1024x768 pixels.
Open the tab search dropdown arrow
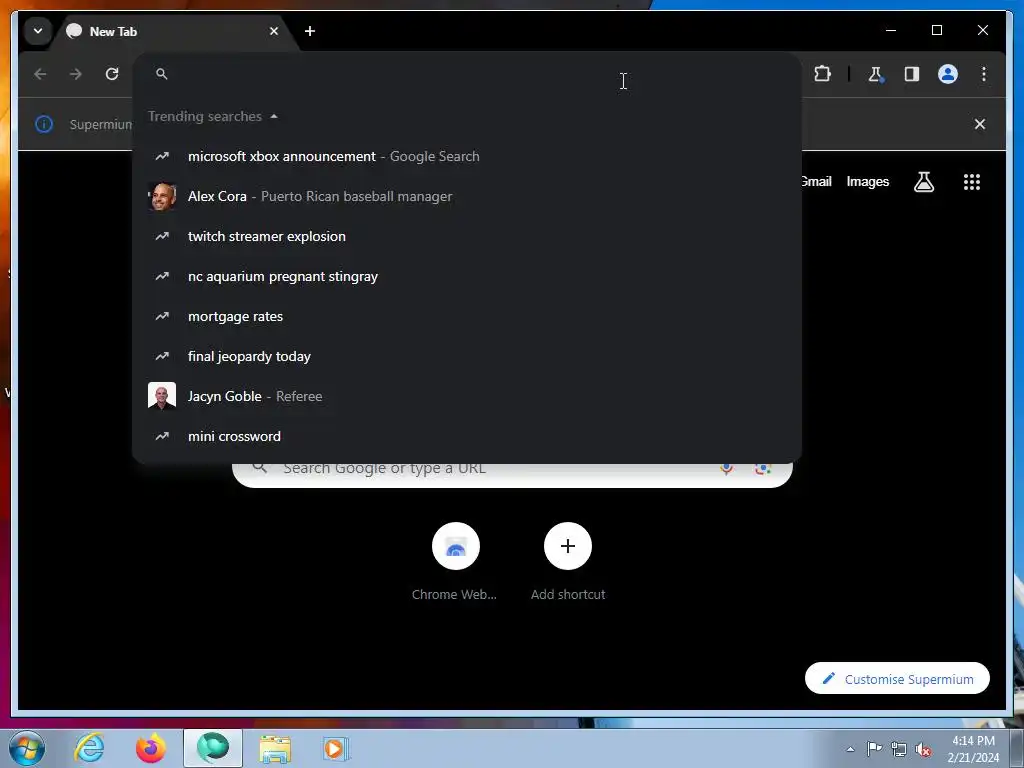[x=38, y=31]
